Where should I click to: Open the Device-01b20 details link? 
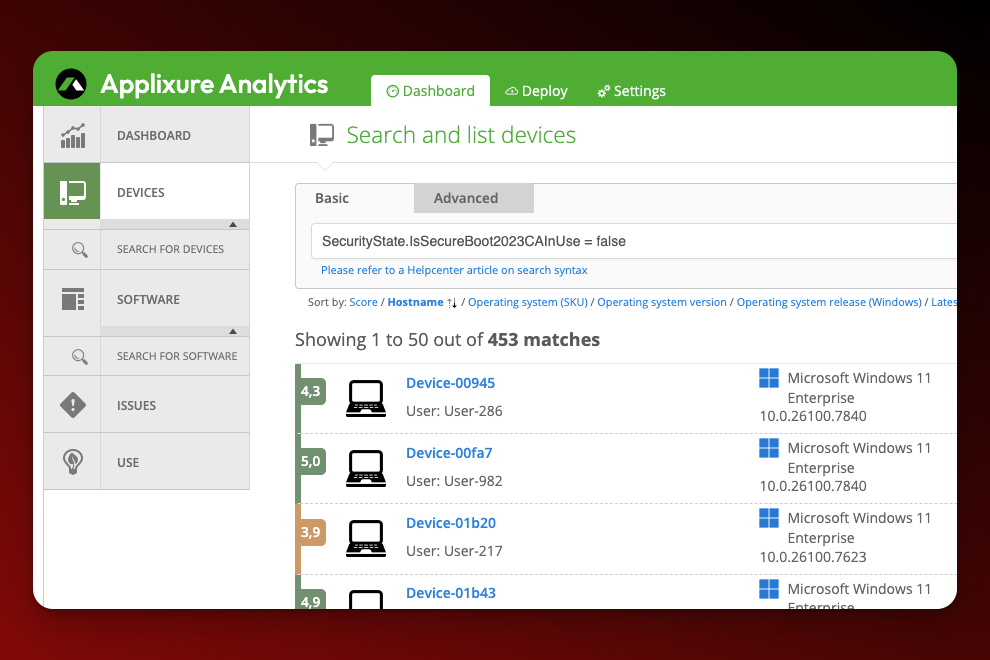[x=450, y=522]
